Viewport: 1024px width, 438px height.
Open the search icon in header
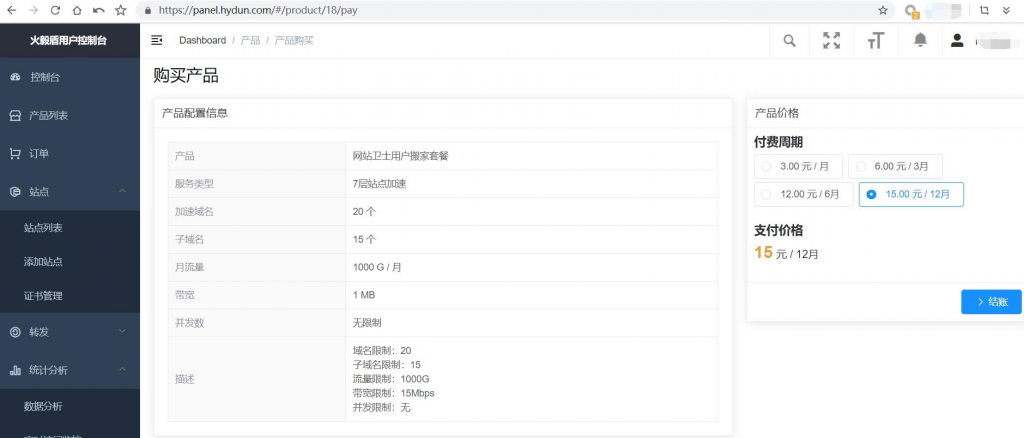pos(790,40)
